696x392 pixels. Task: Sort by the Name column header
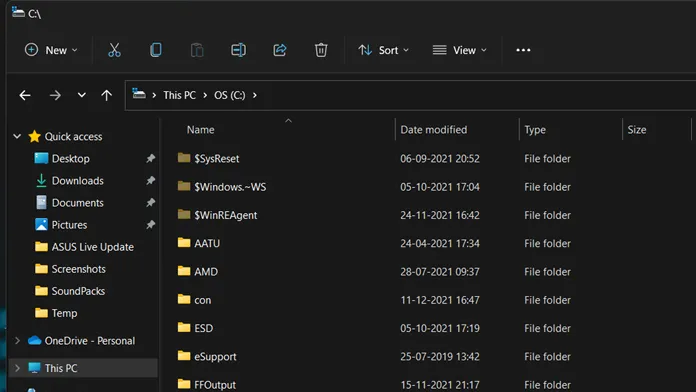pos(200,130)
